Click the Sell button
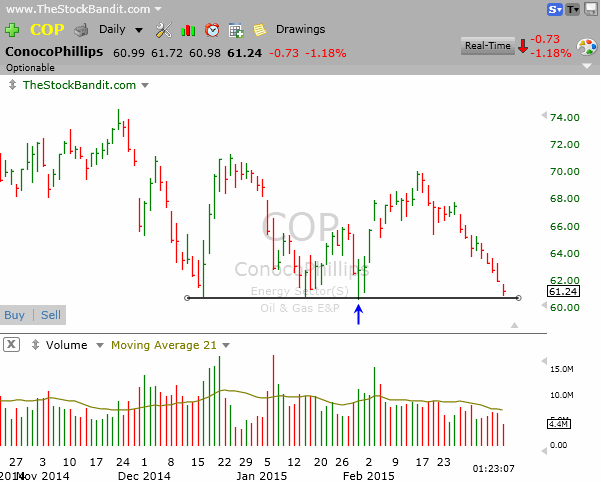The width and height of the screenshot is (601, 482). [51, 315]
